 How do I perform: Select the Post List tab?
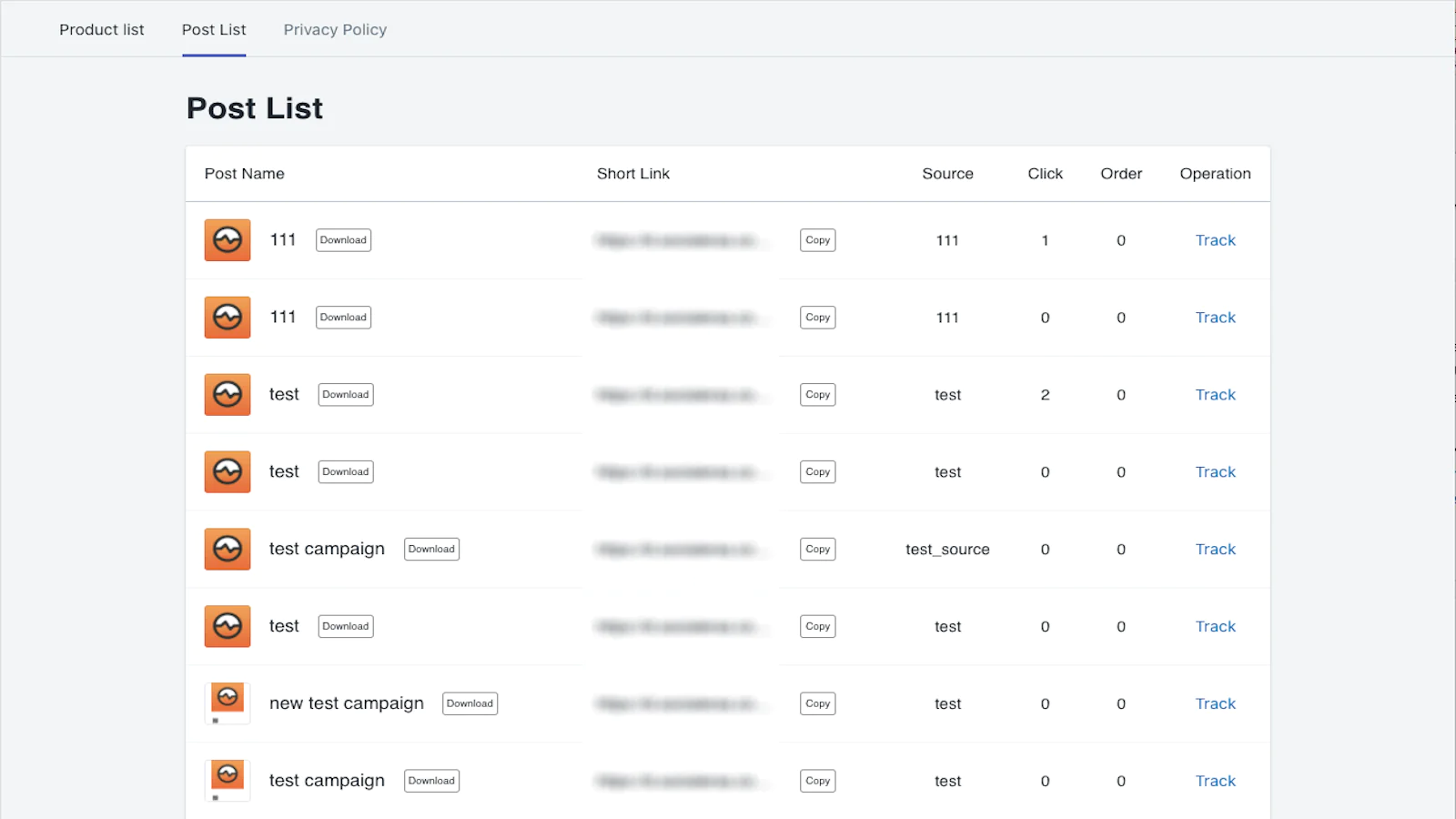pyautogui.click(x=214, y=30)
